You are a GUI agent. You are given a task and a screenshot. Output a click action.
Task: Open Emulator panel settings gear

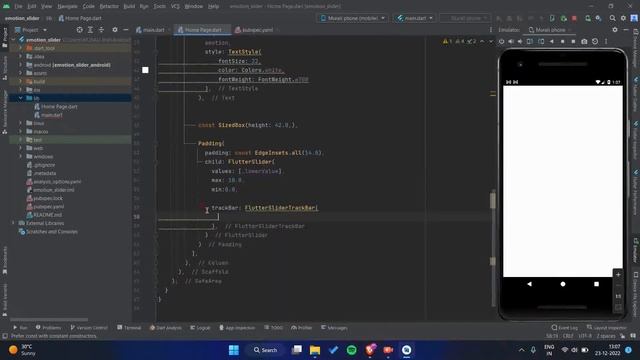click(615, 30)
